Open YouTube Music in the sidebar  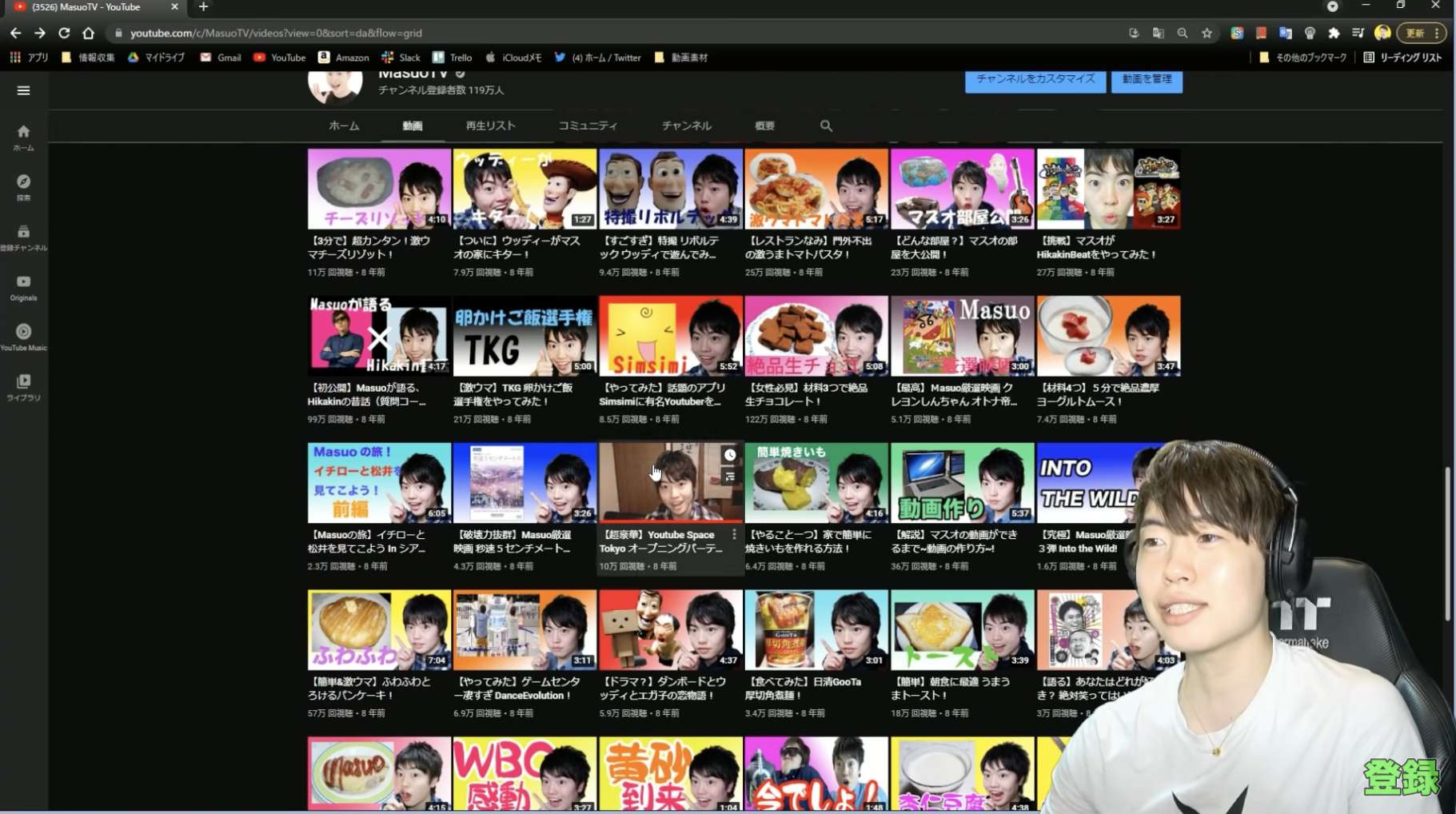pos(23,337)
